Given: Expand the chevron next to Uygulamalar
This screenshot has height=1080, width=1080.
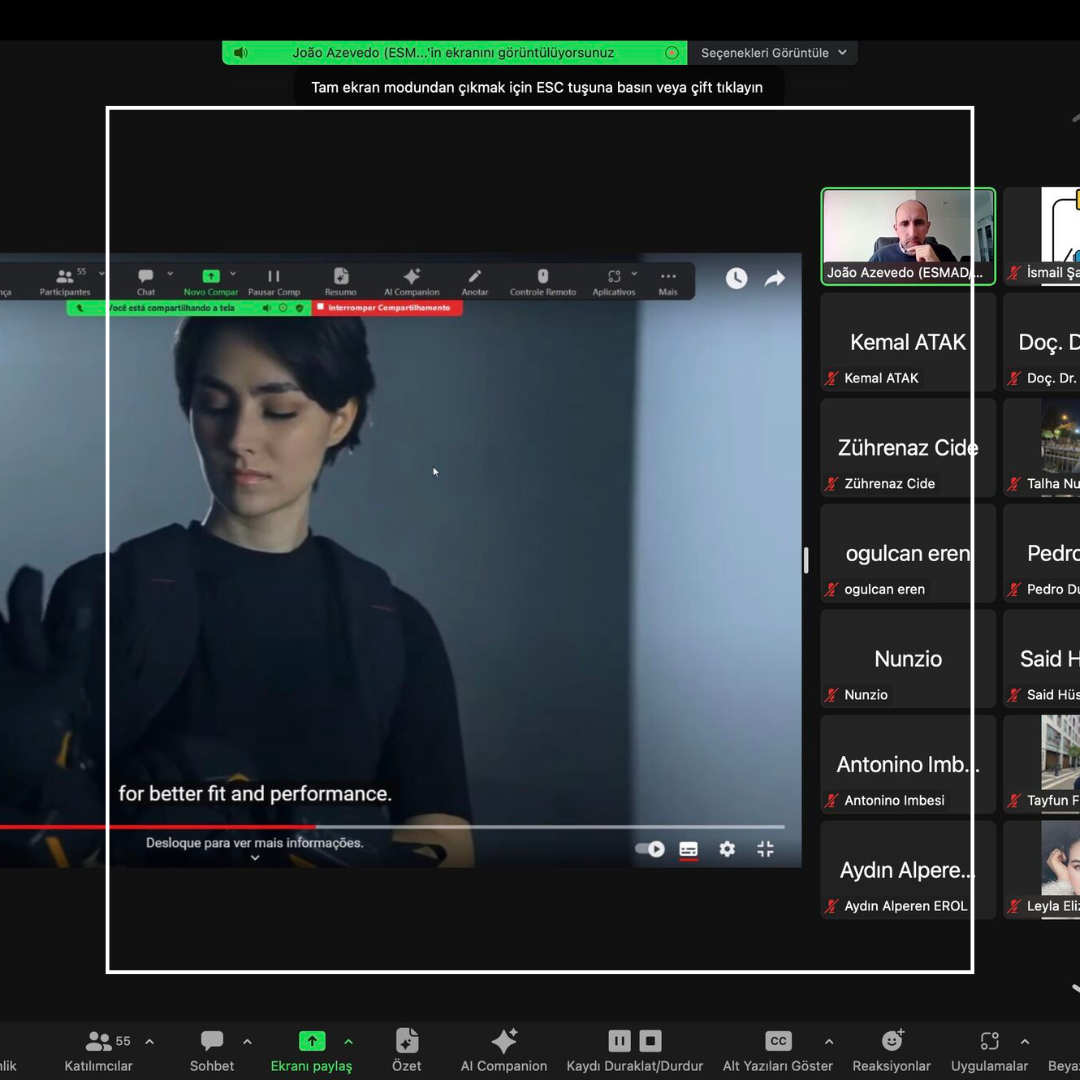Looking at the screenshot, I should [x=1024, y=1041].
